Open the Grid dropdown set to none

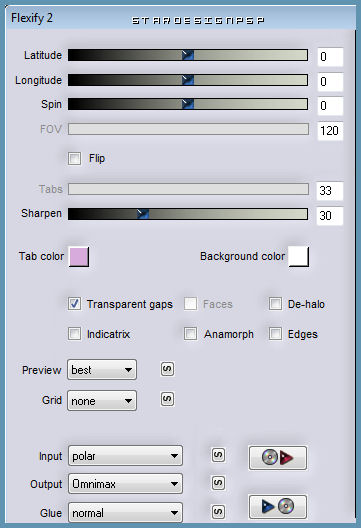point(102,401)
